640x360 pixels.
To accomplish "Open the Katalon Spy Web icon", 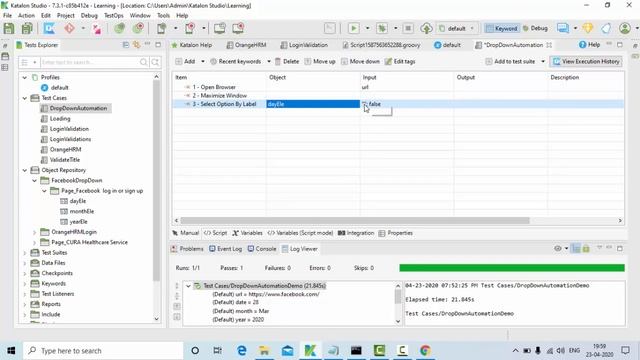I will click(x=49, y=28).
